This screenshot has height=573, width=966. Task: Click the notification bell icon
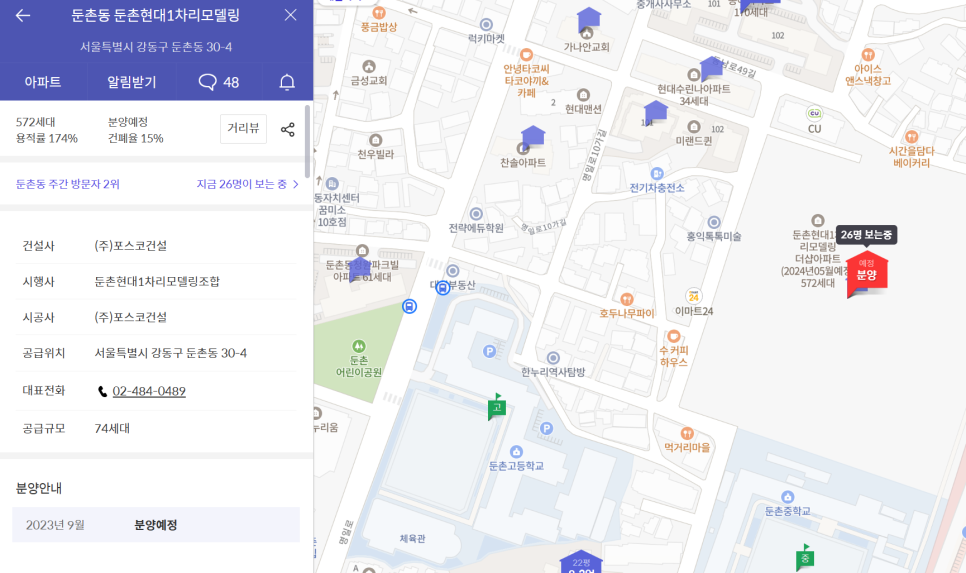(x=287, y=82)
